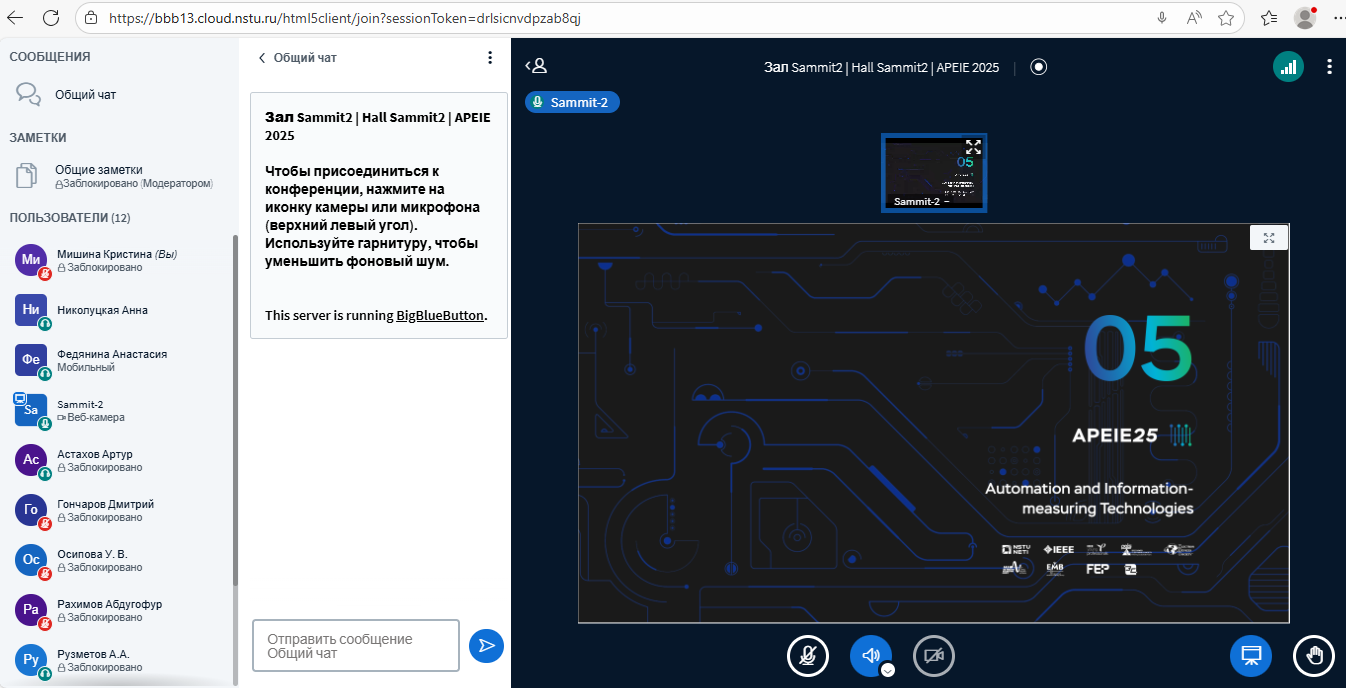The image size is (1346, 688).
Task: Open the connection status bars icon
Action: [x=1288, y=67]
